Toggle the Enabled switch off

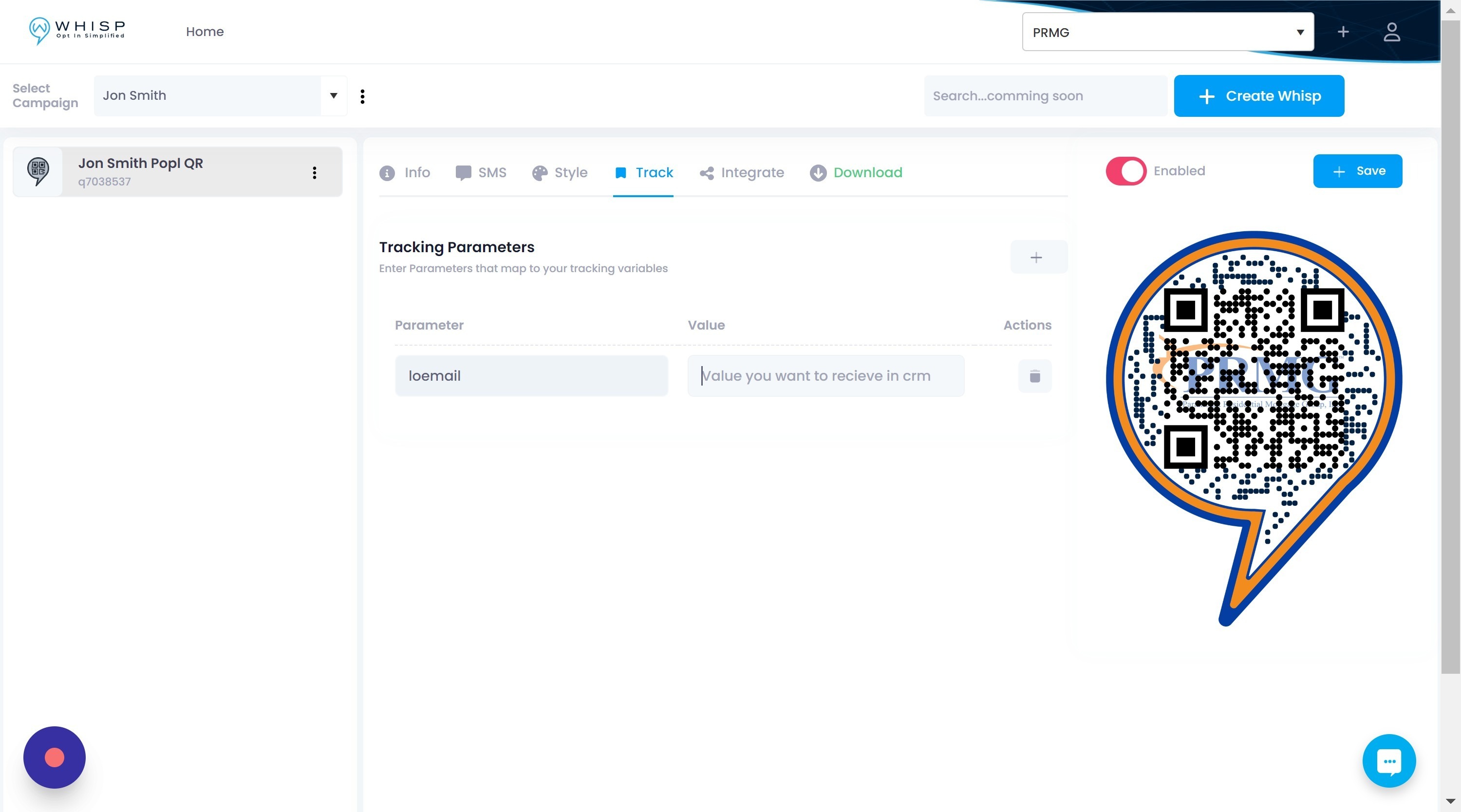click(1126, 171)
